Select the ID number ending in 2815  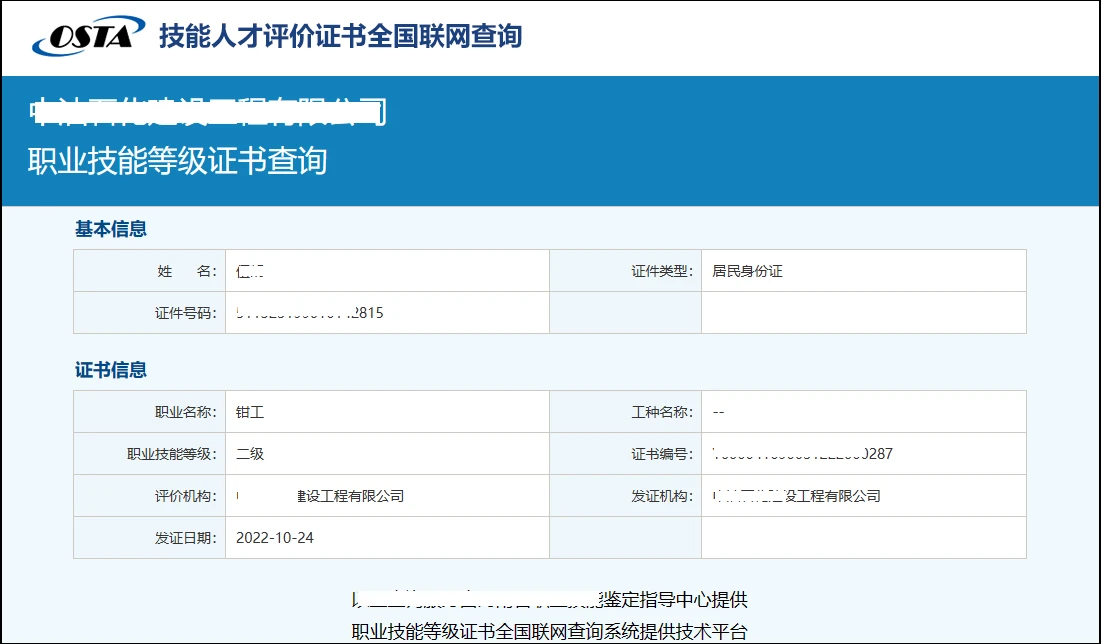(310, 313)
